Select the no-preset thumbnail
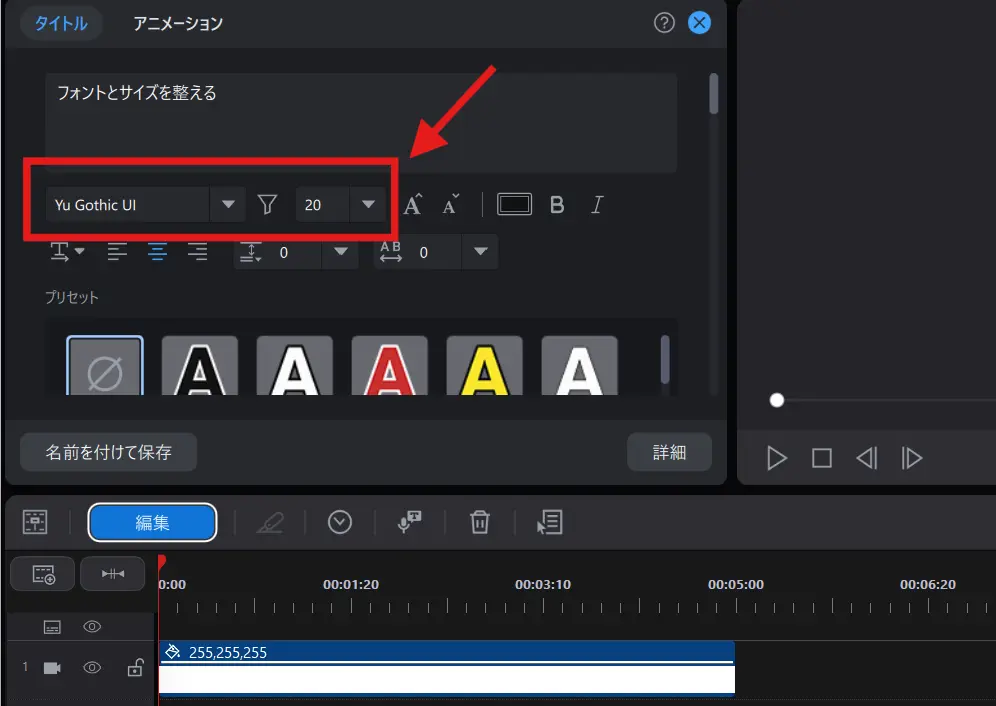The image size is (996, 706). tap(105, 366)
